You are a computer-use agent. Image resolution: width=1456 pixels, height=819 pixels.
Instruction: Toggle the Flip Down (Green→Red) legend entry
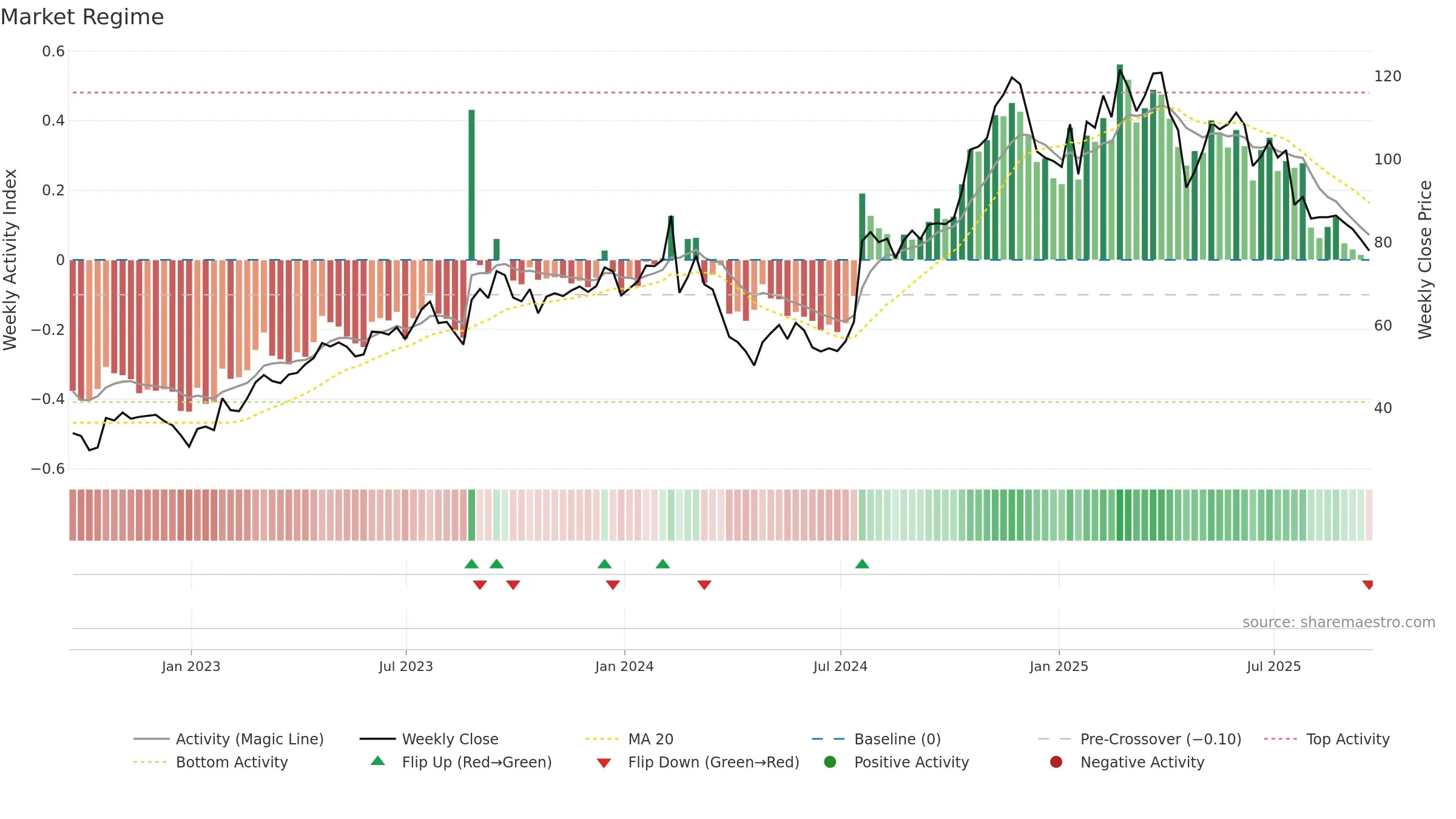tap(698, 762)
